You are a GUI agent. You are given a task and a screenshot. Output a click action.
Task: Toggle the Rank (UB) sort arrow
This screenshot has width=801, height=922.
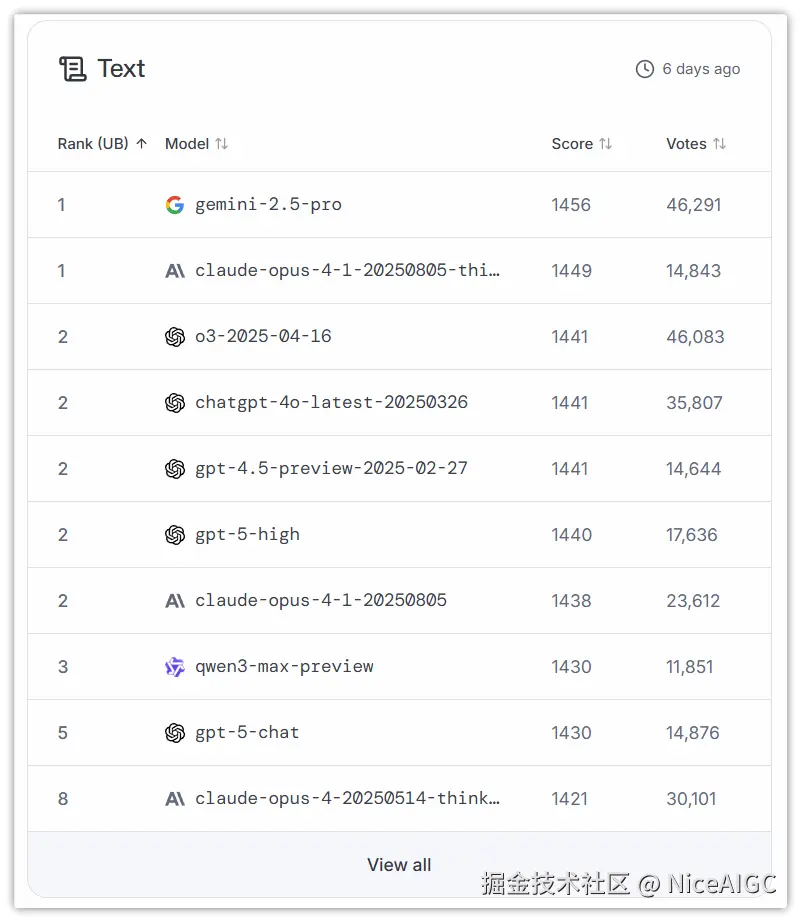click(x=142, y=144)
